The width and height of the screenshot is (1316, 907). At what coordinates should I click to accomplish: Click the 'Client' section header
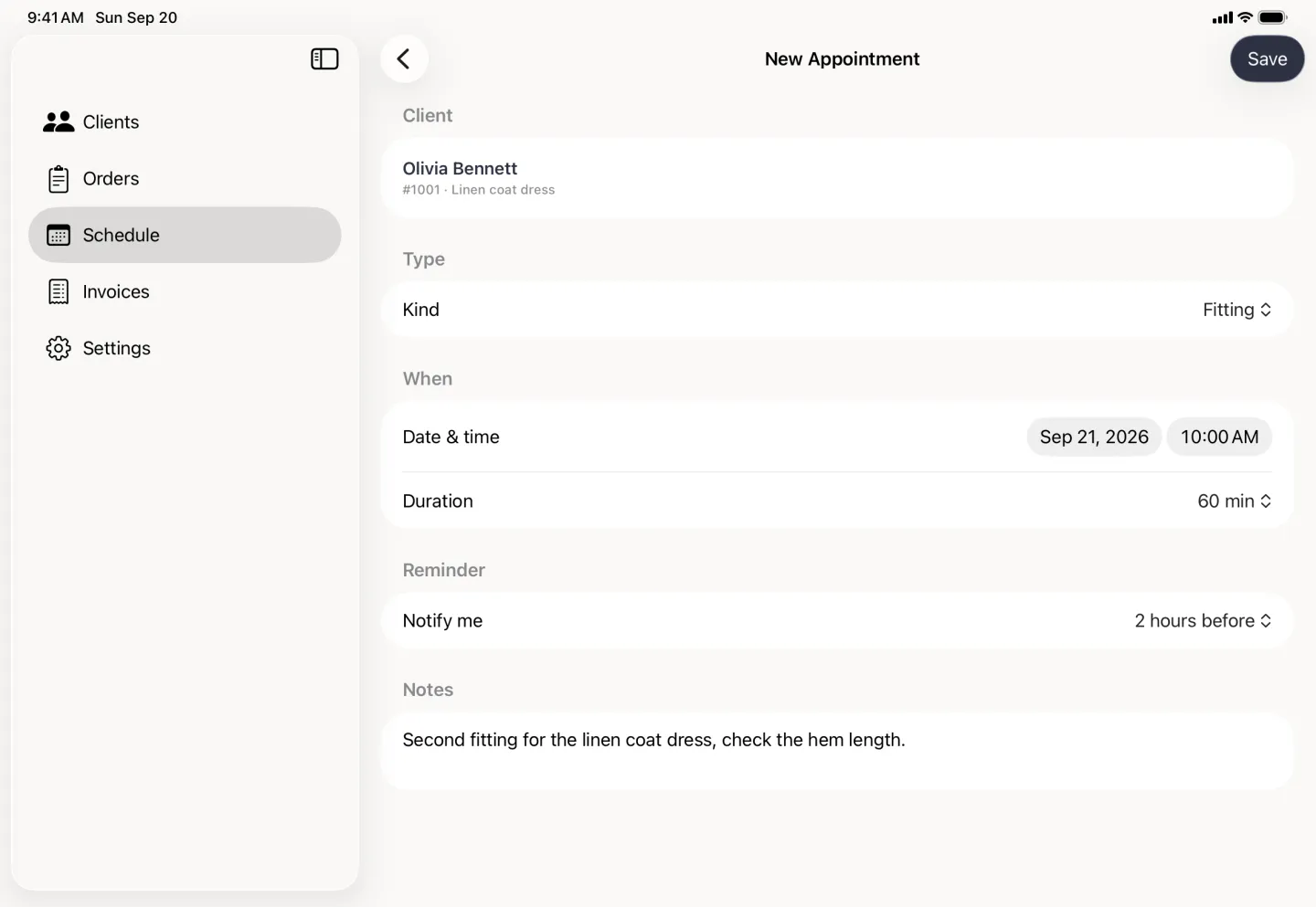point(428,116)
